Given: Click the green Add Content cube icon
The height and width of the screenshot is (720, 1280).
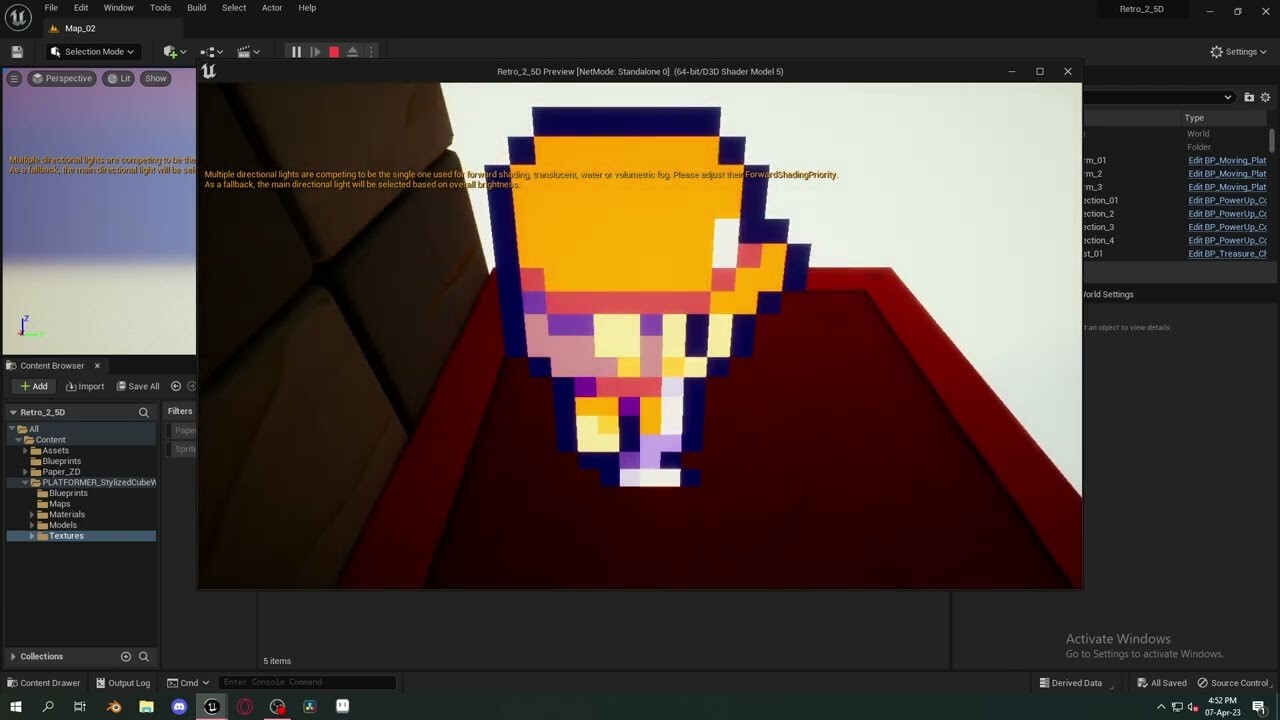Looking at the screenshot, I should (170, 51).
